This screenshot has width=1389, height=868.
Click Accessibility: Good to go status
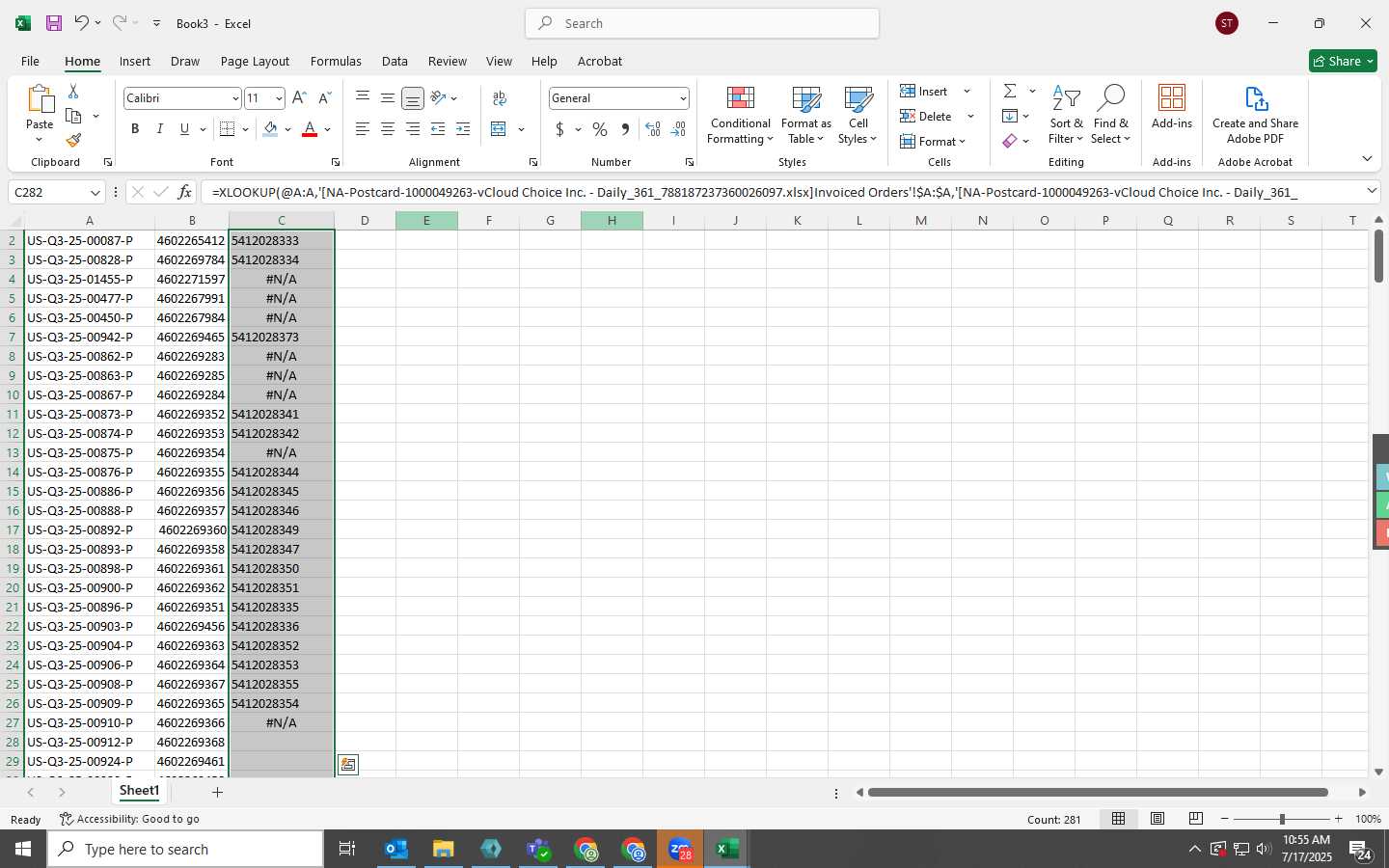tap(129, 819)
